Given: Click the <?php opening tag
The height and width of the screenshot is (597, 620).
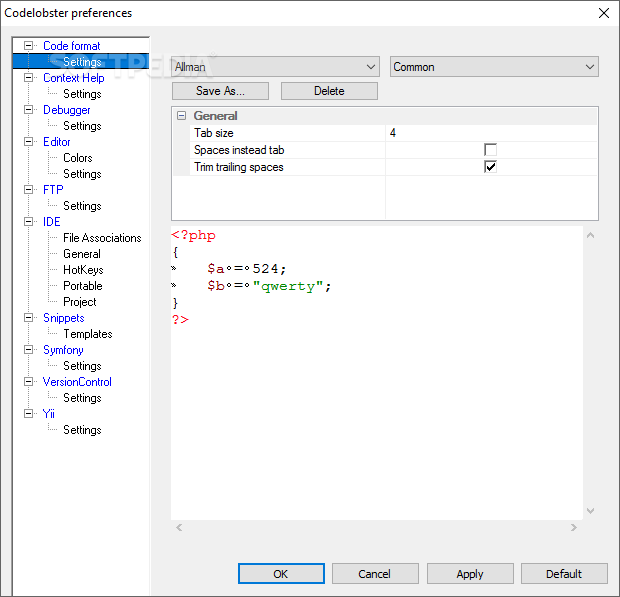Looking at the screenshot, I should [193, 236].
